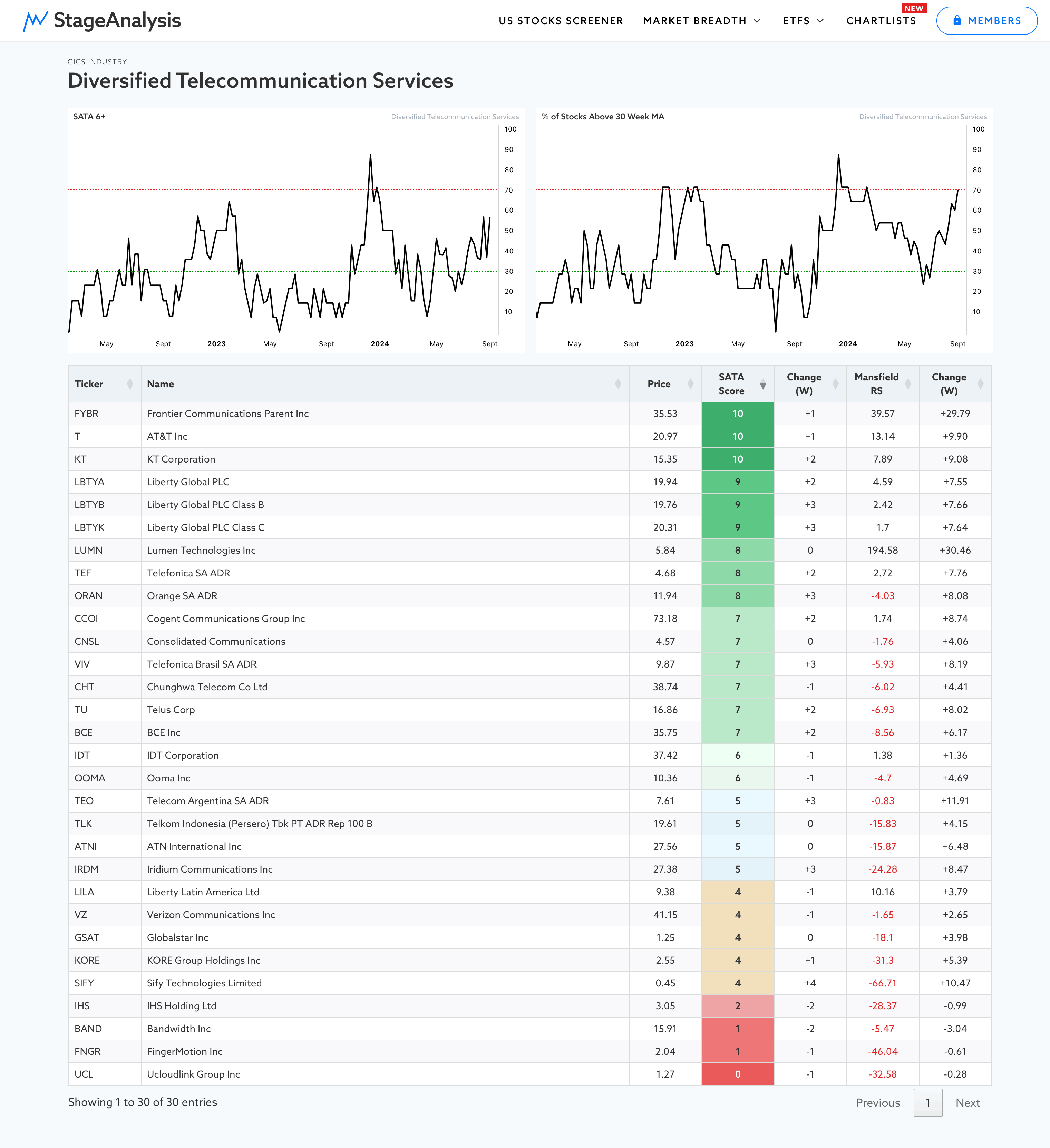Viewport: 1050px width, 1148px height.
Task: Click Orange SA ADR
Action: click(182, 596)
